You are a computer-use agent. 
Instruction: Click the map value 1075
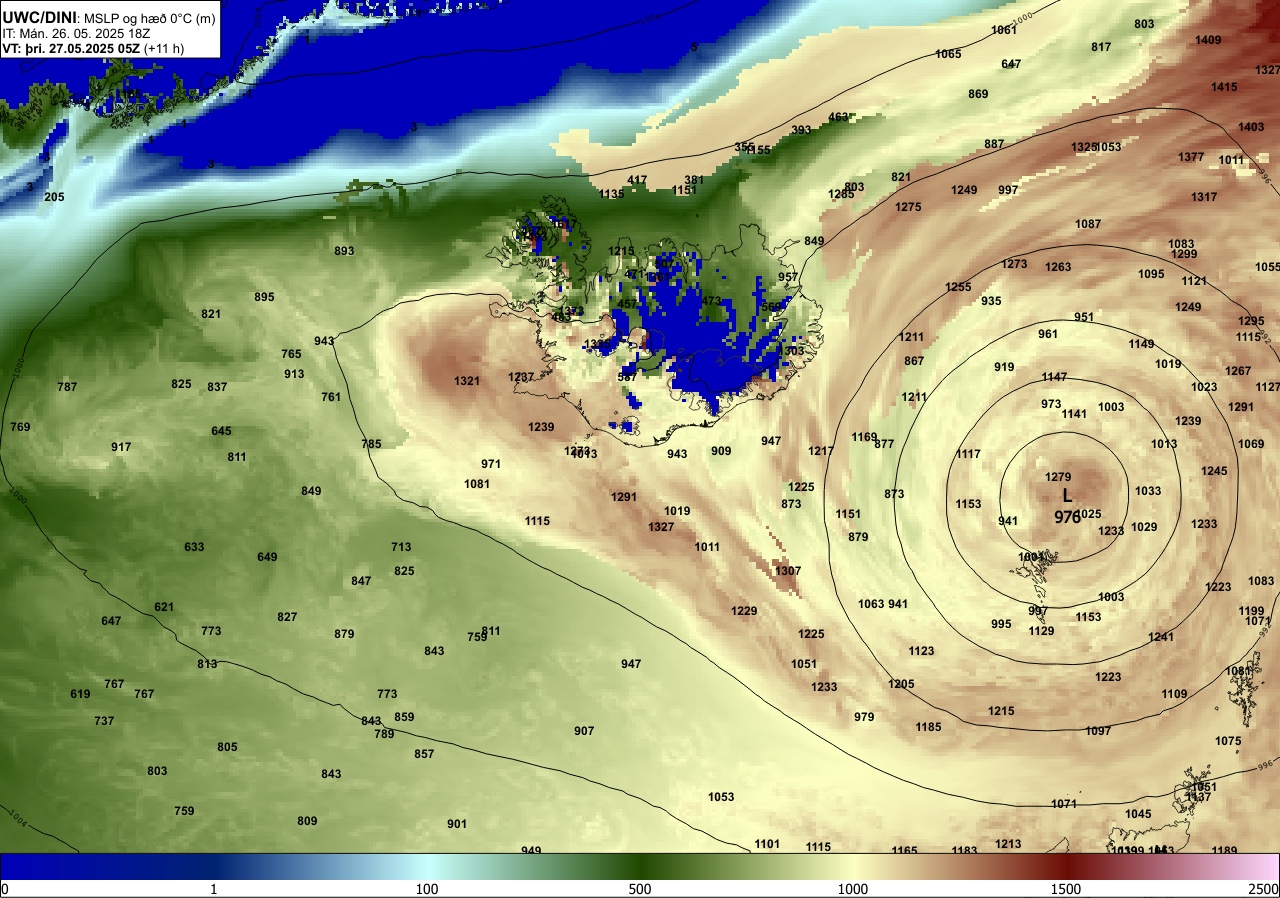point(1228,741)
